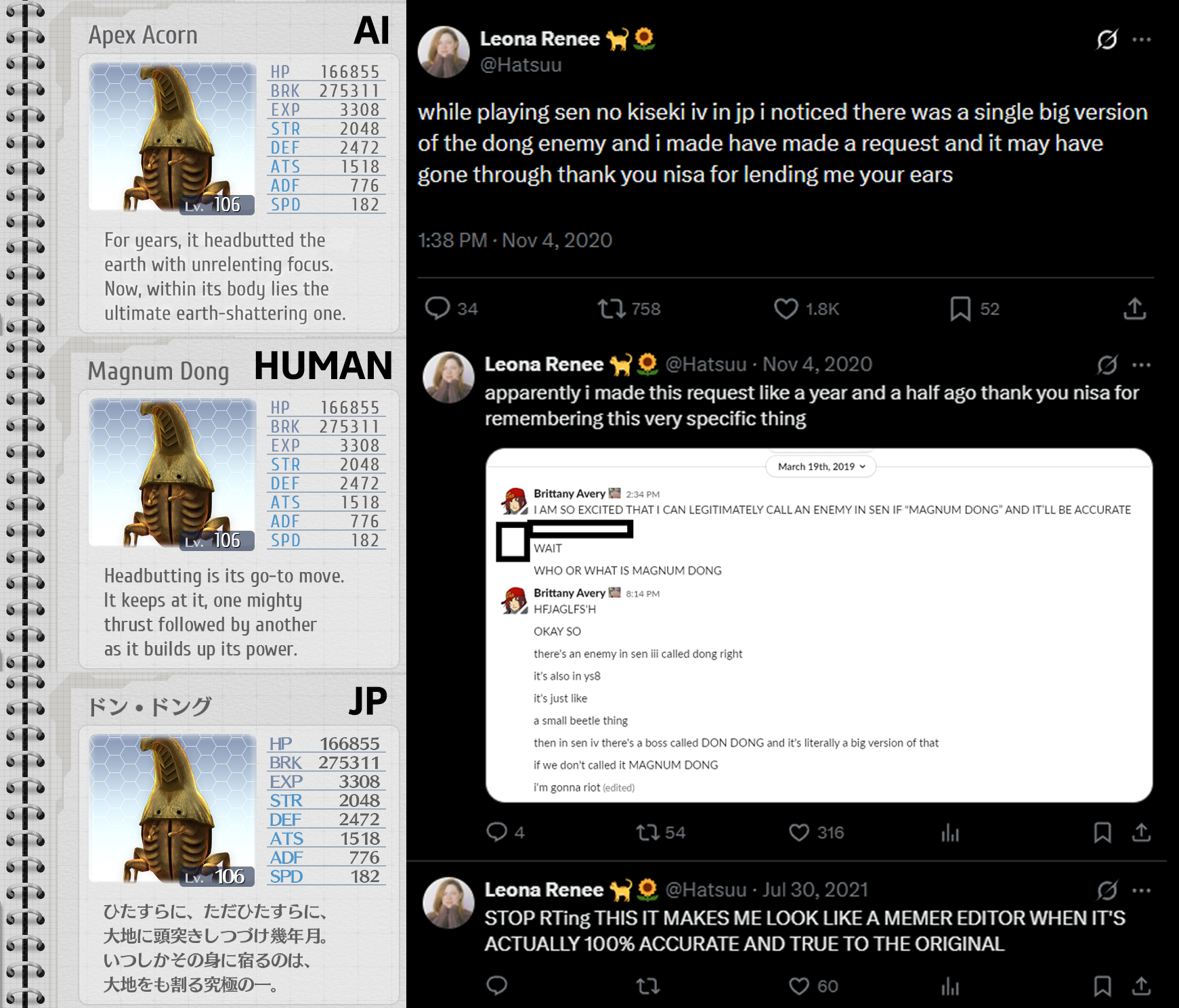This screenshot has height=1008, width=1179.
Task: Open the @Hatsuu handle in main tweet
Action: 521,65
